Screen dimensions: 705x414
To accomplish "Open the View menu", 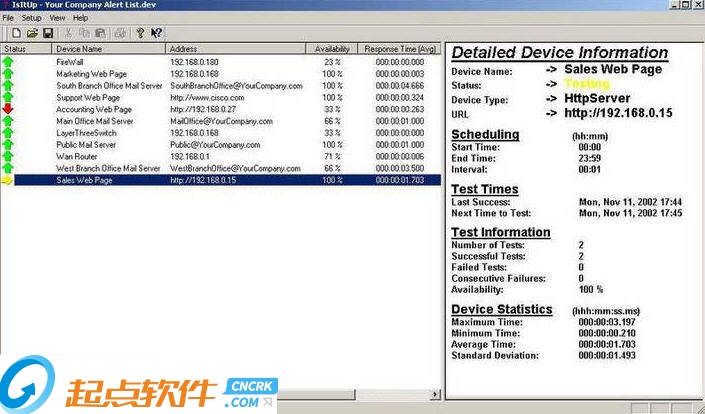I will [57, 18].
